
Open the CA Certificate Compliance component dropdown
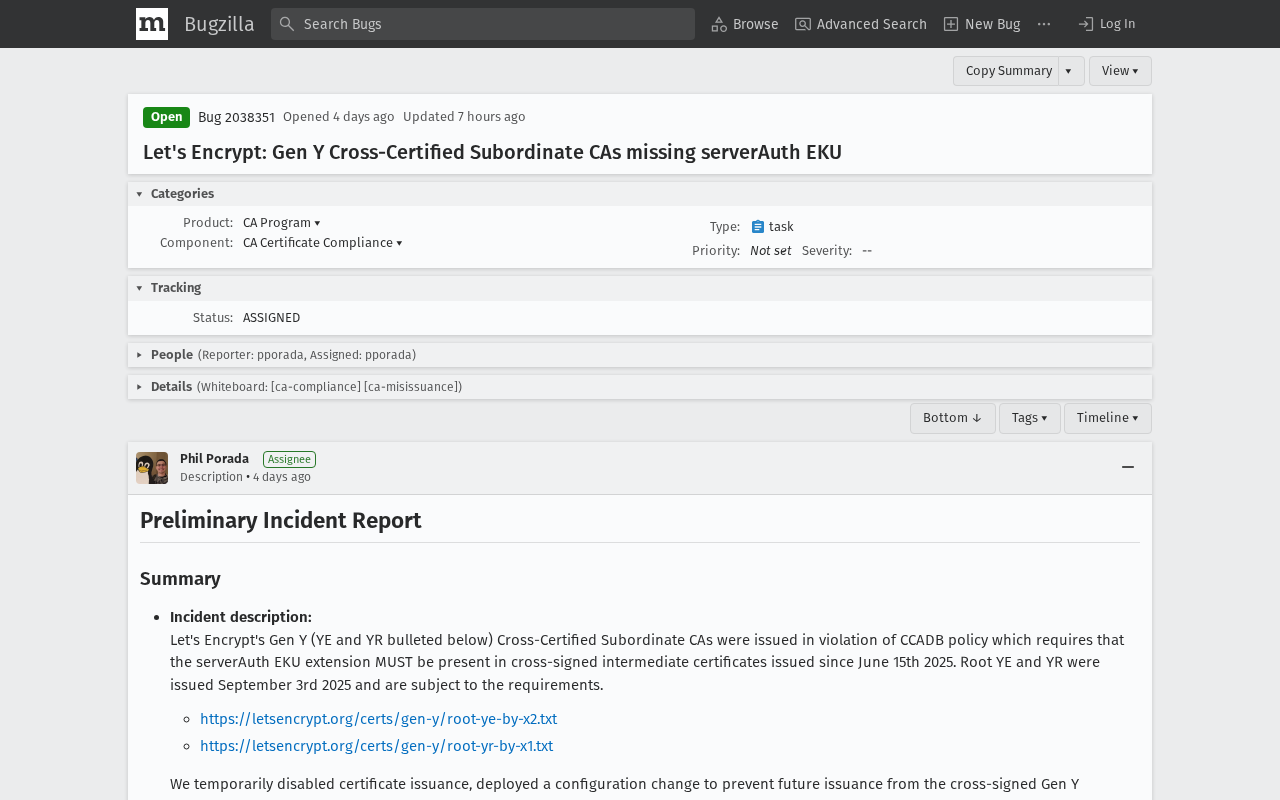point(322,243)
